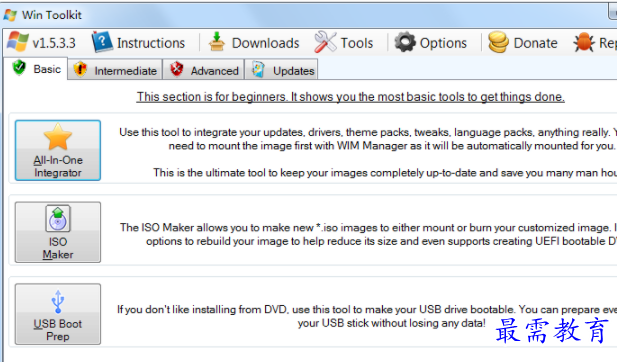
Task: Click the blue USB symbol icon
Action: click(x=58, y=301)
